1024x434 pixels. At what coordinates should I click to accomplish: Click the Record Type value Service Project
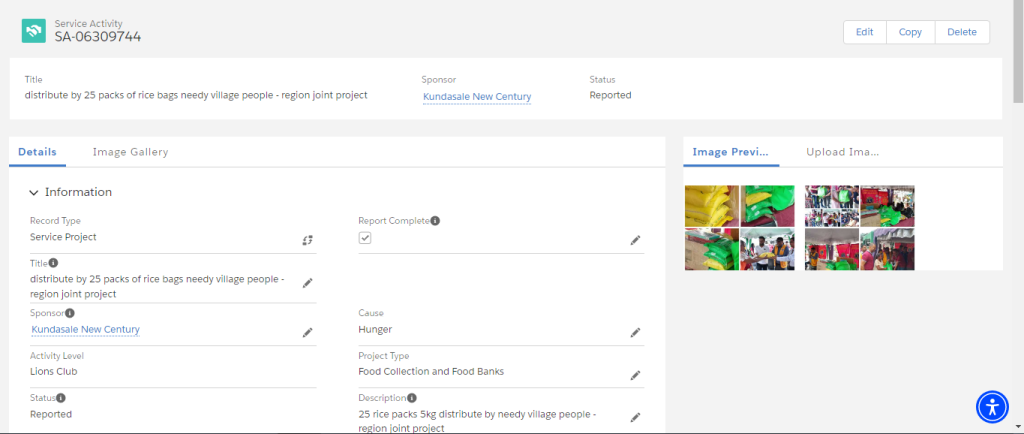tap(63, 237)
